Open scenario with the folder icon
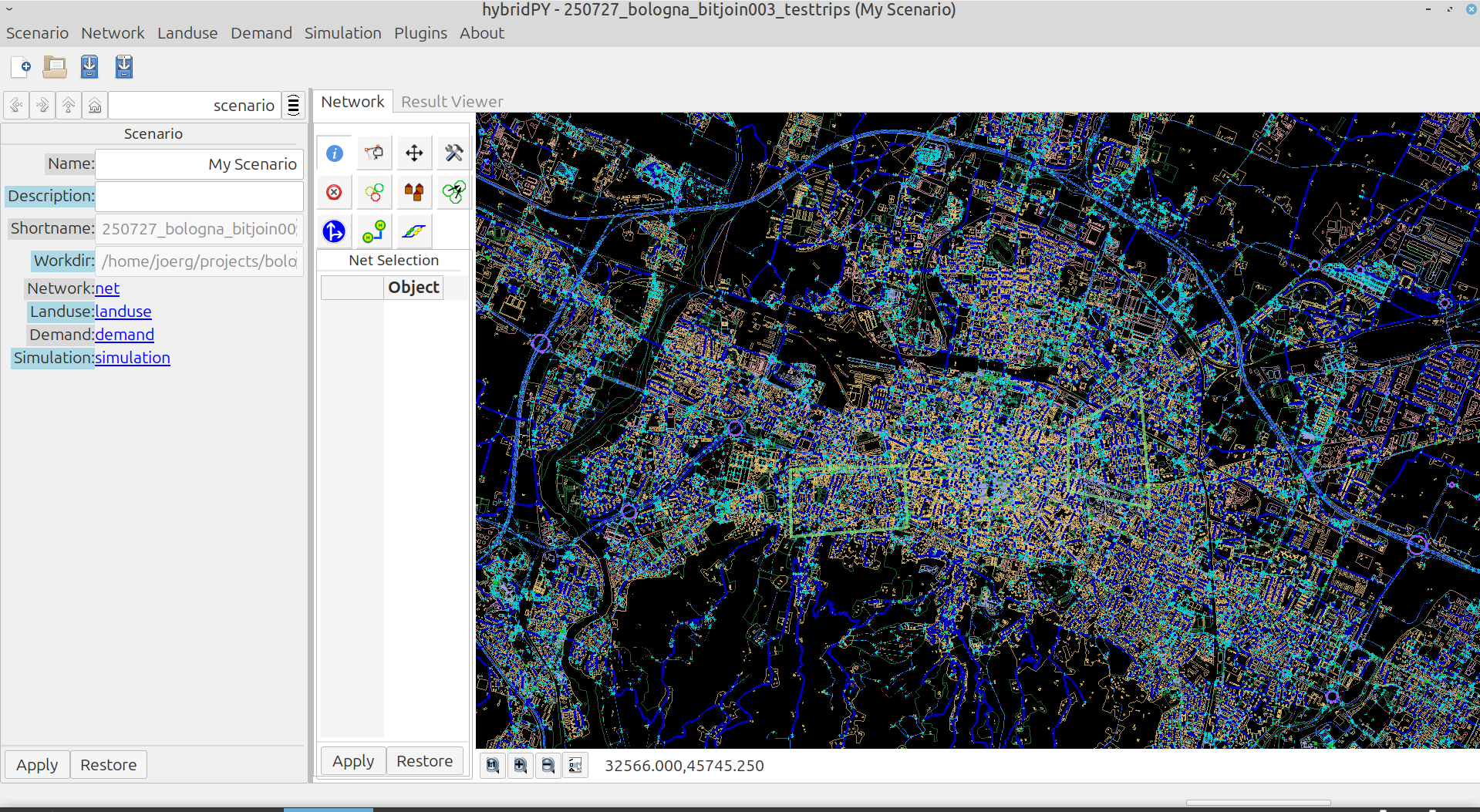This screenshot has width=1480, height=812. pos(55,67)
